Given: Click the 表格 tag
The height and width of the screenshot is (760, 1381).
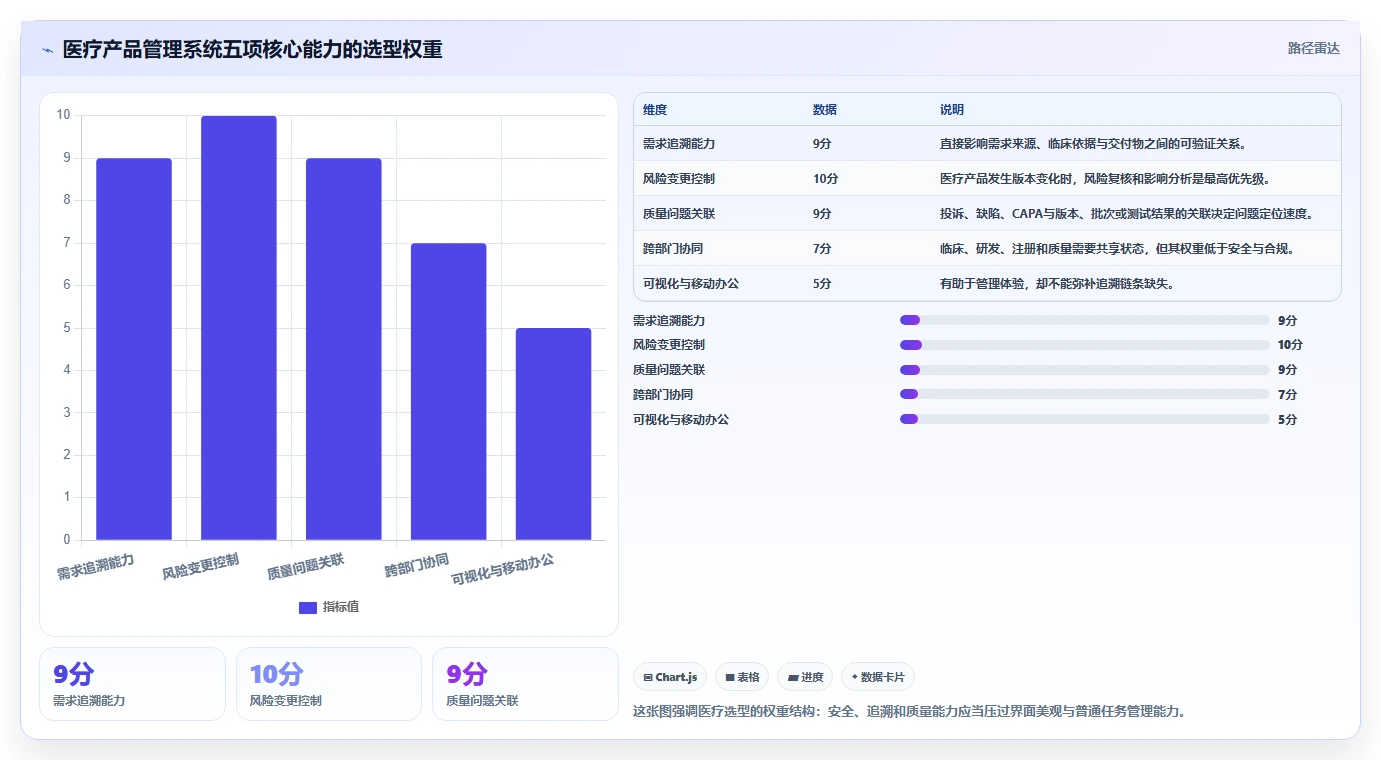Looking at the screenshot, I should (x=742, y=677).
